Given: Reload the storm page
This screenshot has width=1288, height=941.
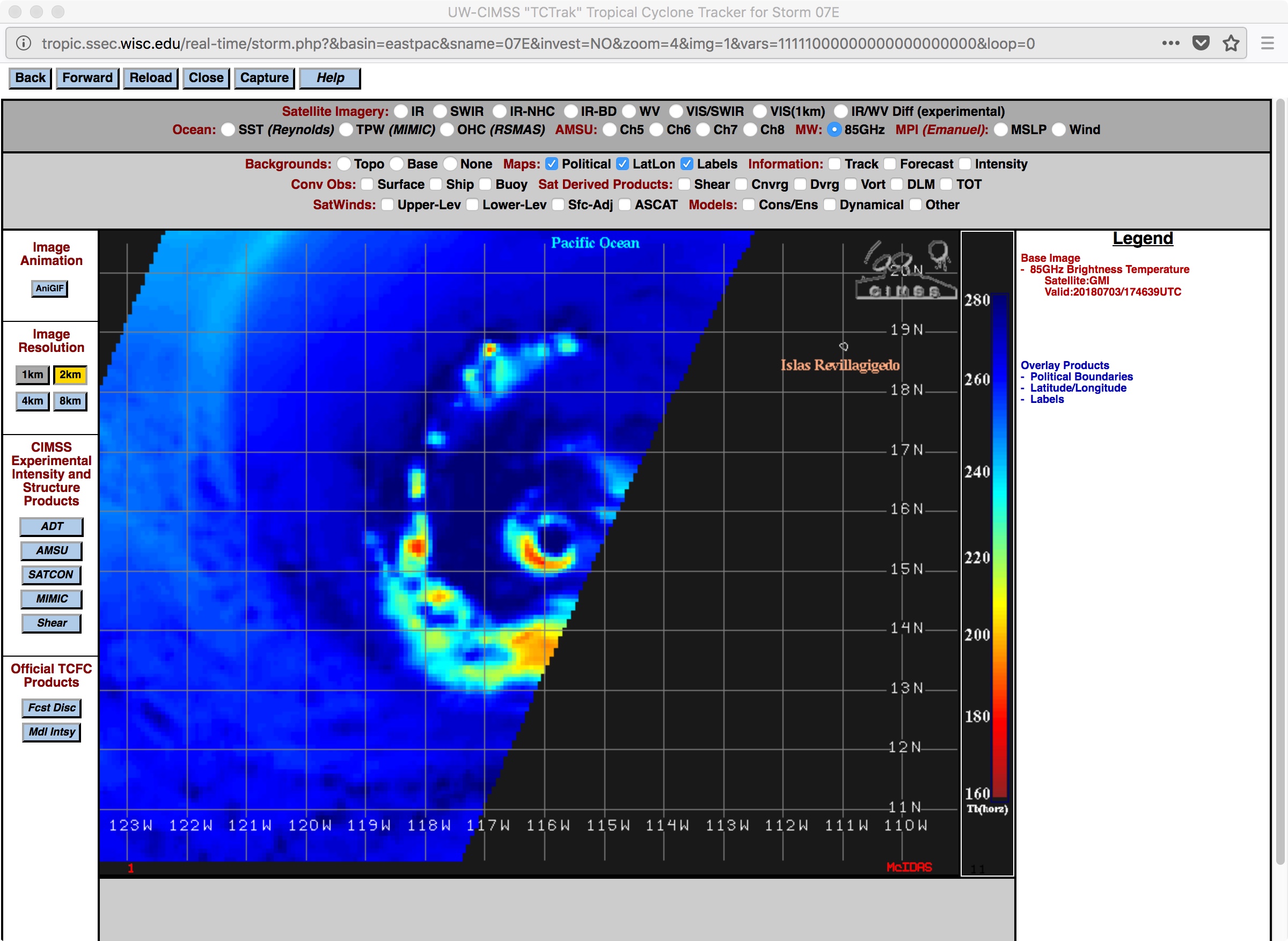Looking at the screenshot, I should pyautogui.click(x=150, y=78).
